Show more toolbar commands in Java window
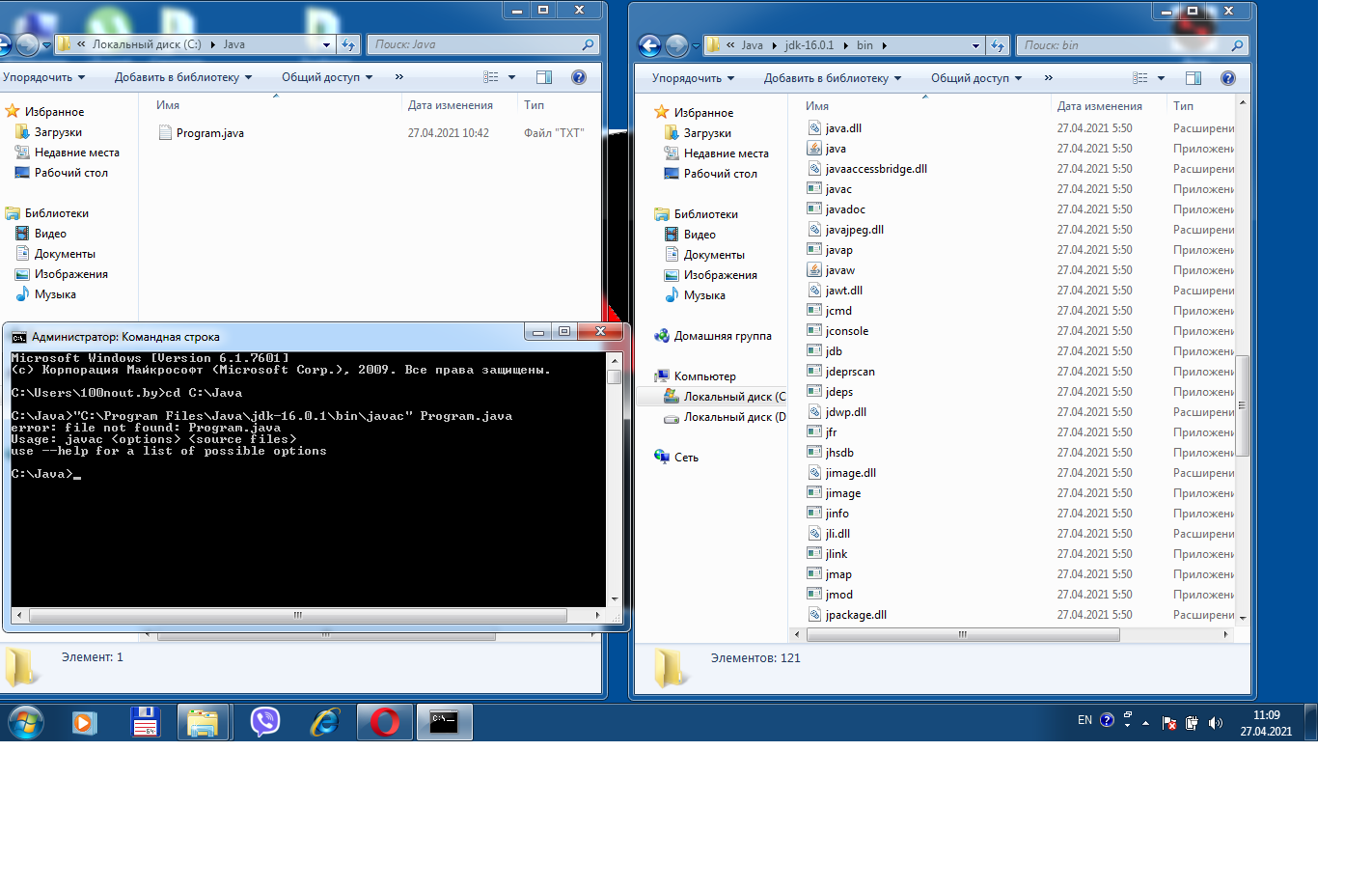 pos(399,77)
